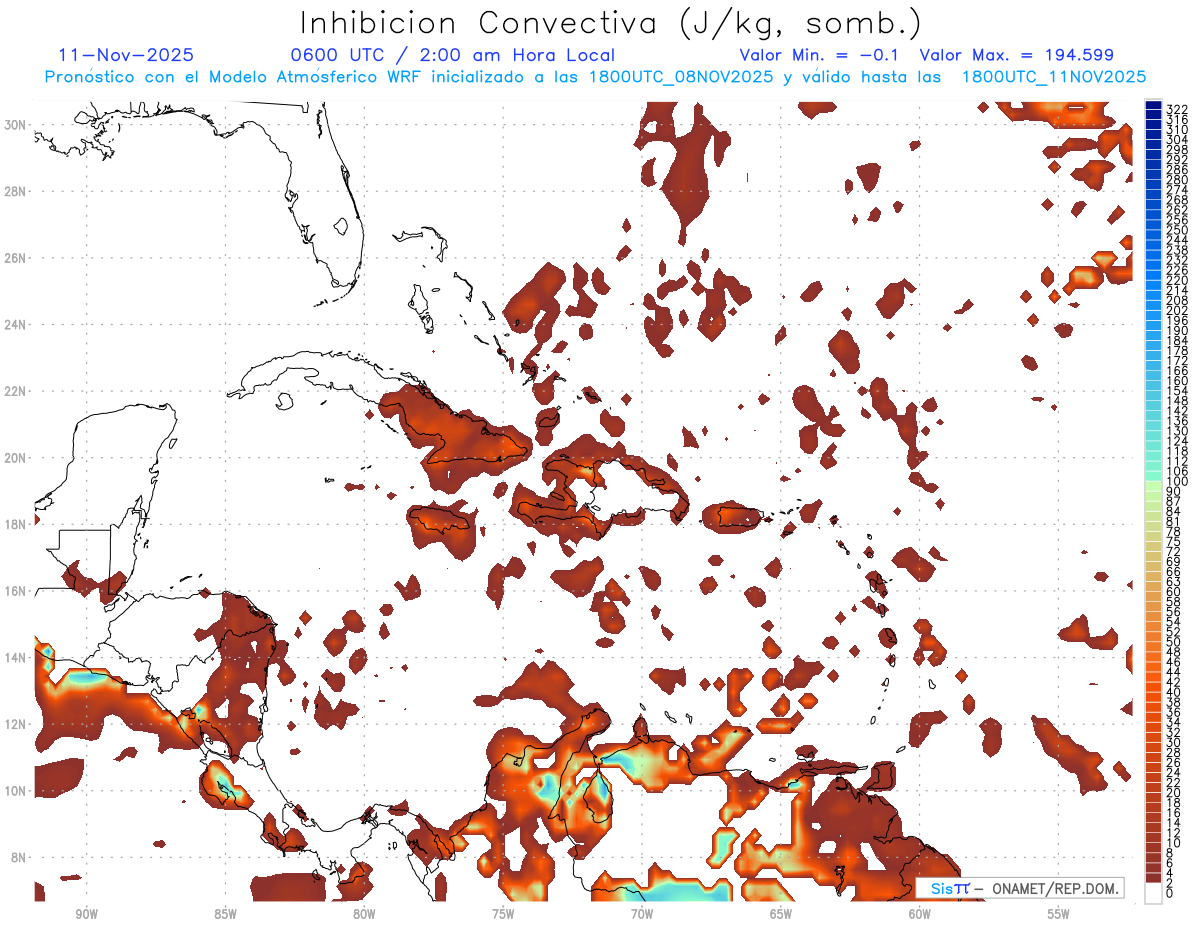Click the "Valor Max. = 194.599" text
This screenshot has width=1200, height=927.
click(1017, 55)
